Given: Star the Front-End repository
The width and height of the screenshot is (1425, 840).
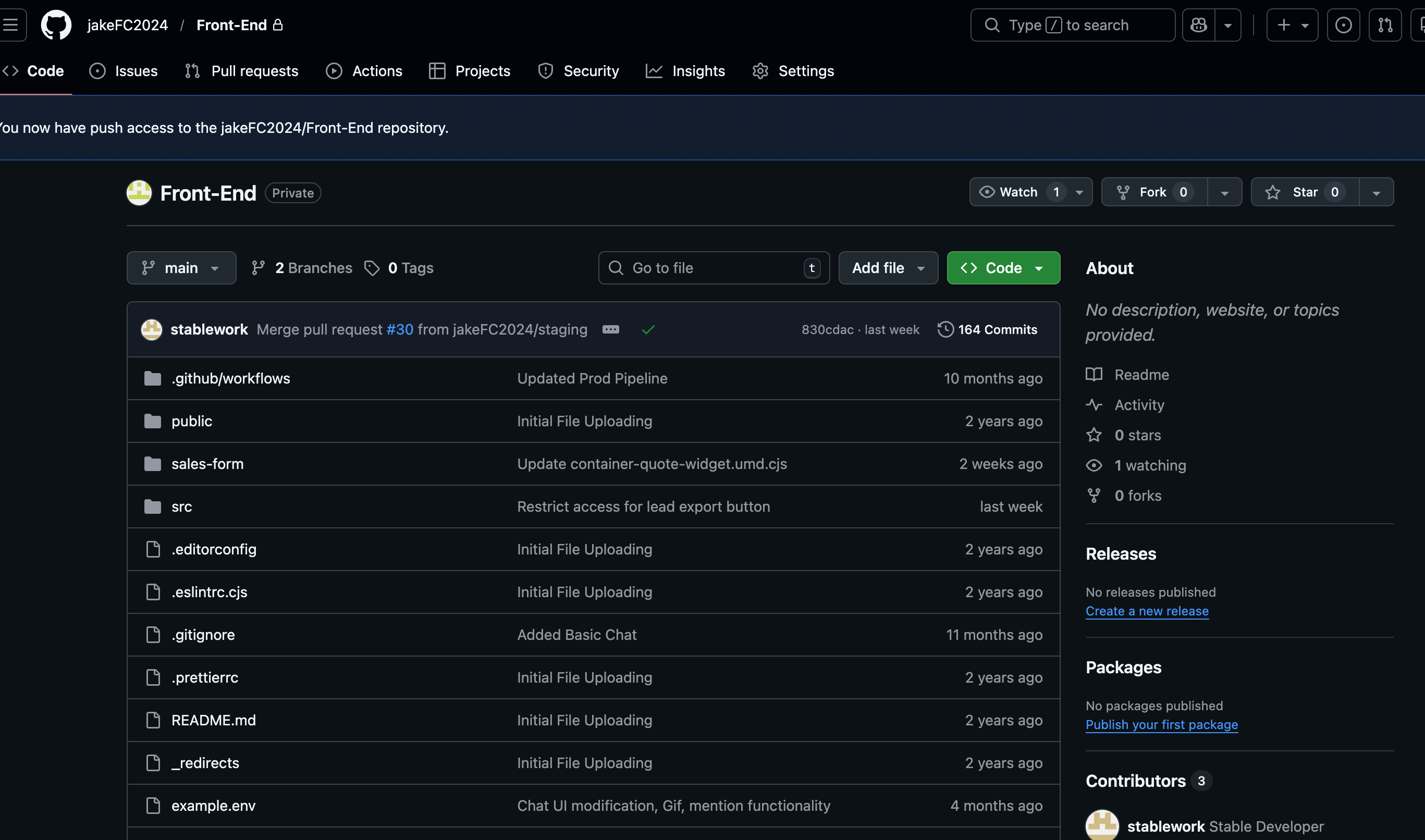Looking at the screenshot, I should point(1304,192).
